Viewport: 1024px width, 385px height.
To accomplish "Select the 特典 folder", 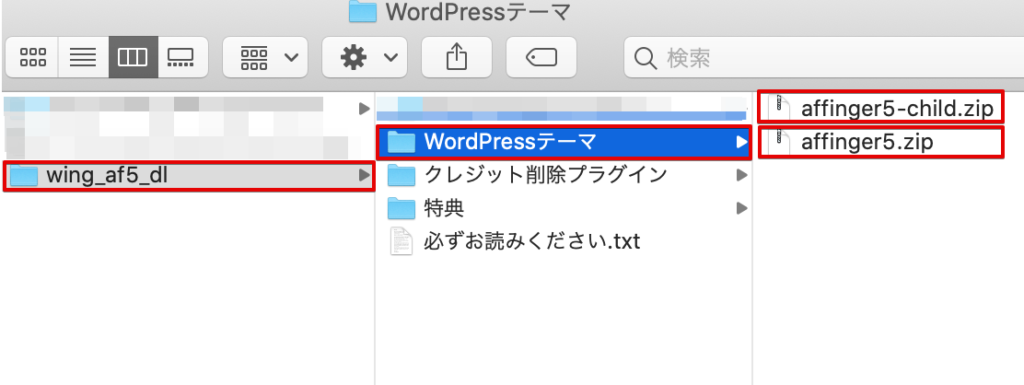I will [x=564, y=209].
